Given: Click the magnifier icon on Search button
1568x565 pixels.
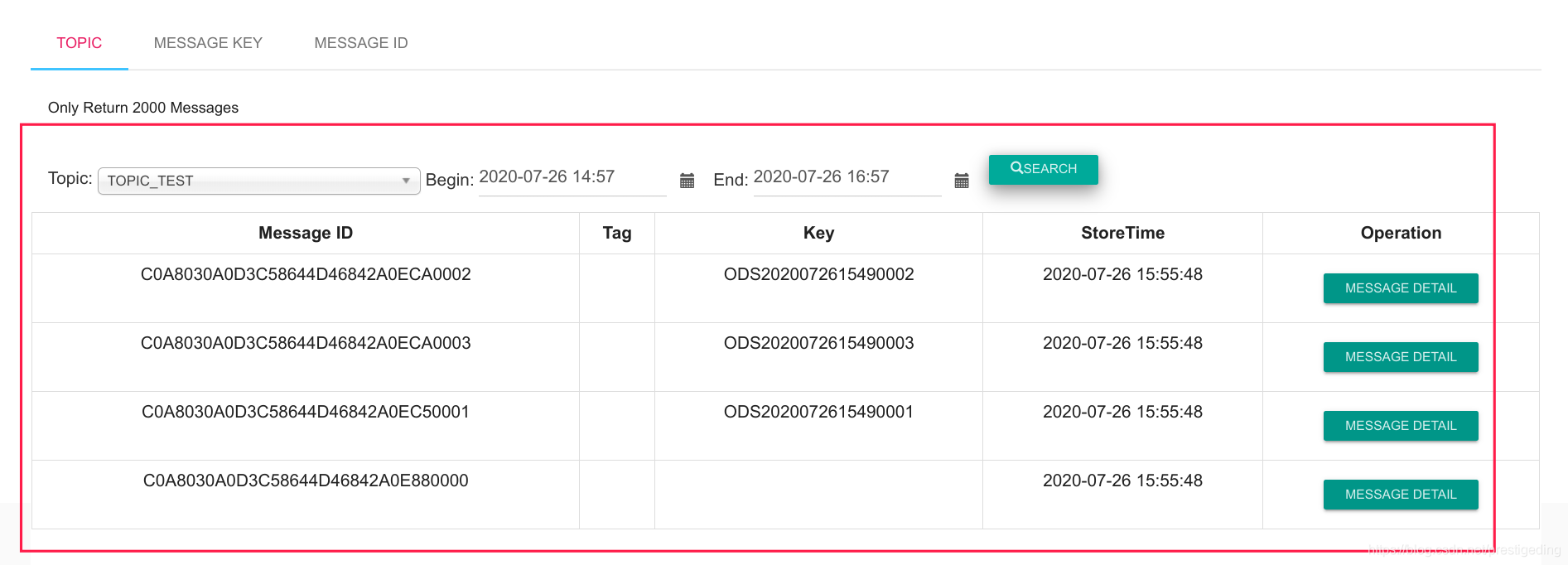Looking at the screenshot, I should coord(1016,168).
